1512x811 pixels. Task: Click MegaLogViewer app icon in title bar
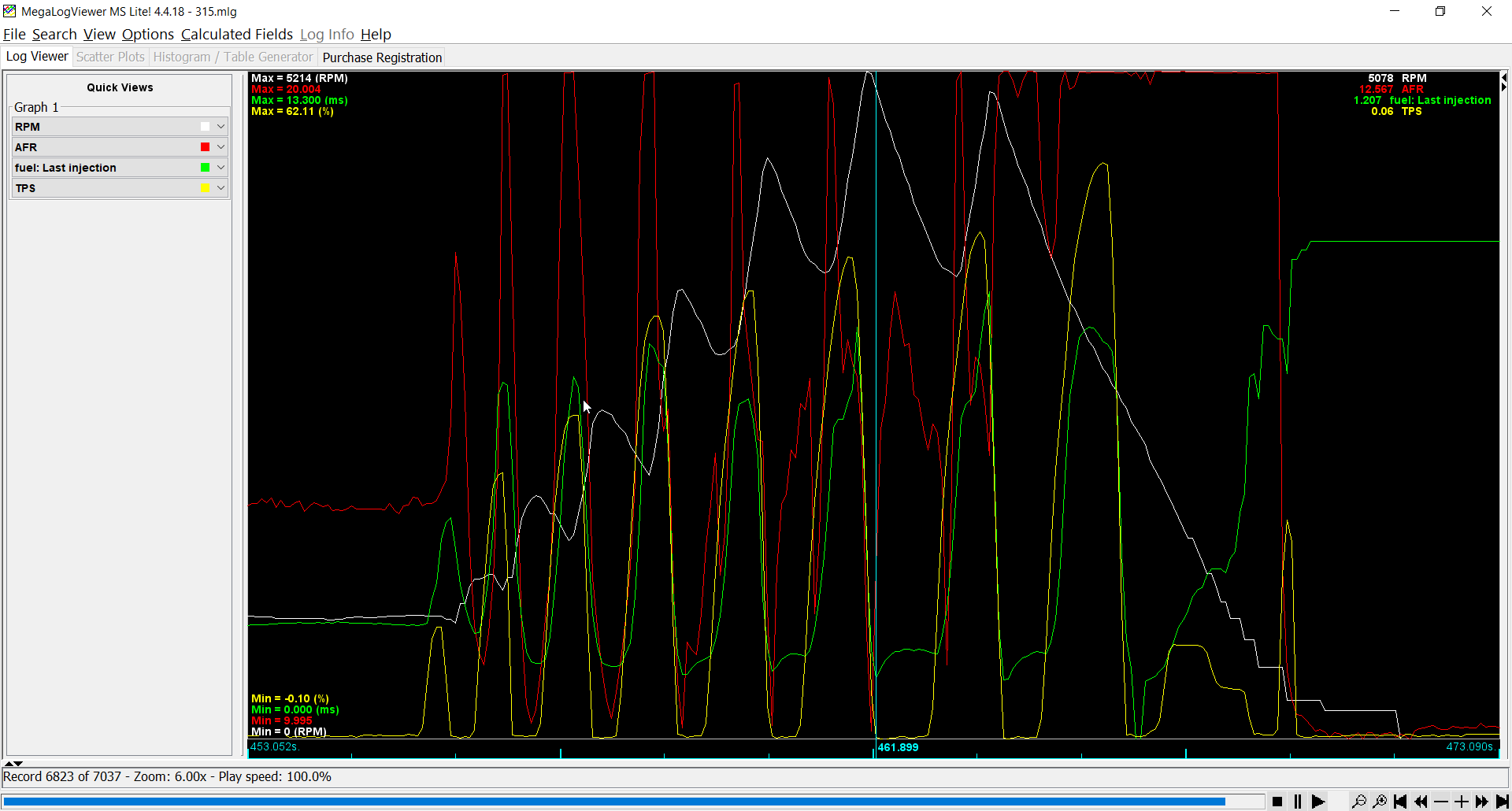pos(9,11)
